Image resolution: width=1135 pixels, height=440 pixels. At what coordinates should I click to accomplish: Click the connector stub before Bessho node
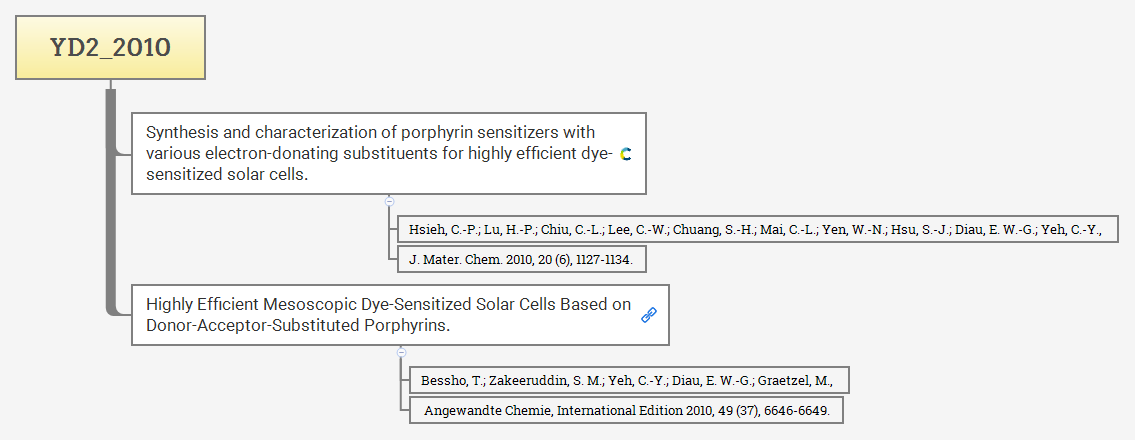coord(404,381)
